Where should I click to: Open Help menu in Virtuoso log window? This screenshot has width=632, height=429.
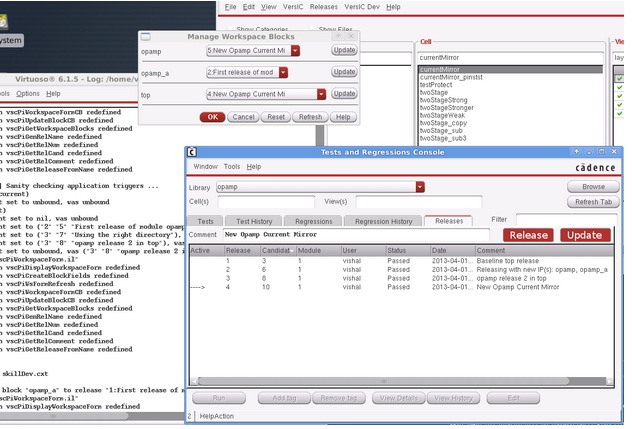click(x=54, y=95)
